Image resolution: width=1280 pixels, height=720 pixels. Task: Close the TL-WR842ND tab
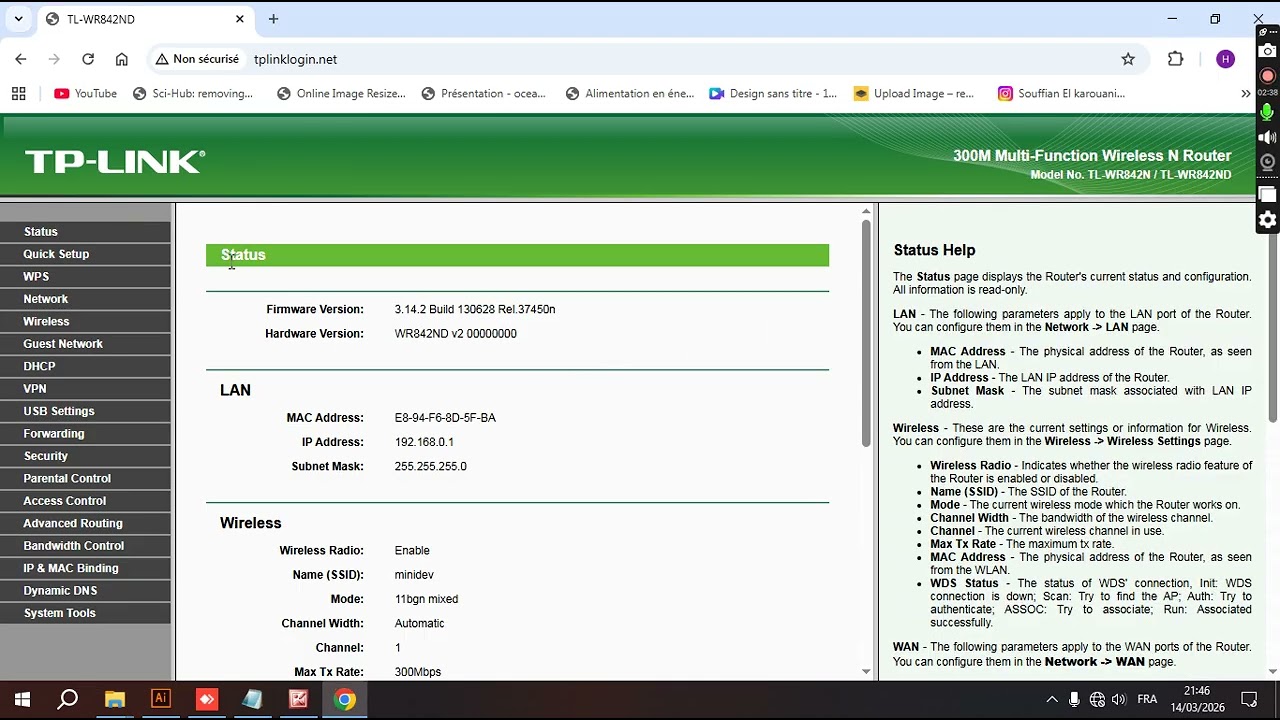[240, 19]
